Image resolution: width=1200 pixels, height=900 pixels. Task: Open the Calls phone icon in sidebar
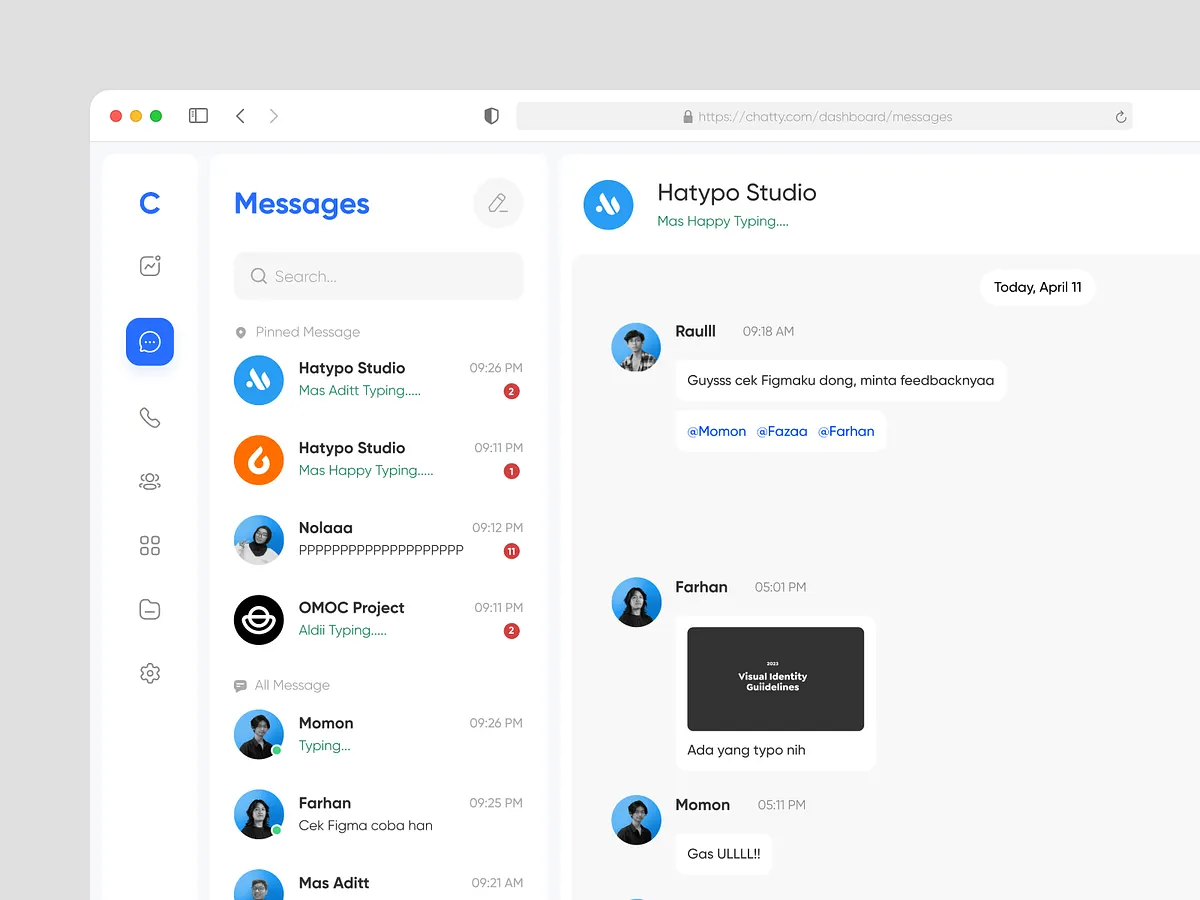pos(149,417)
